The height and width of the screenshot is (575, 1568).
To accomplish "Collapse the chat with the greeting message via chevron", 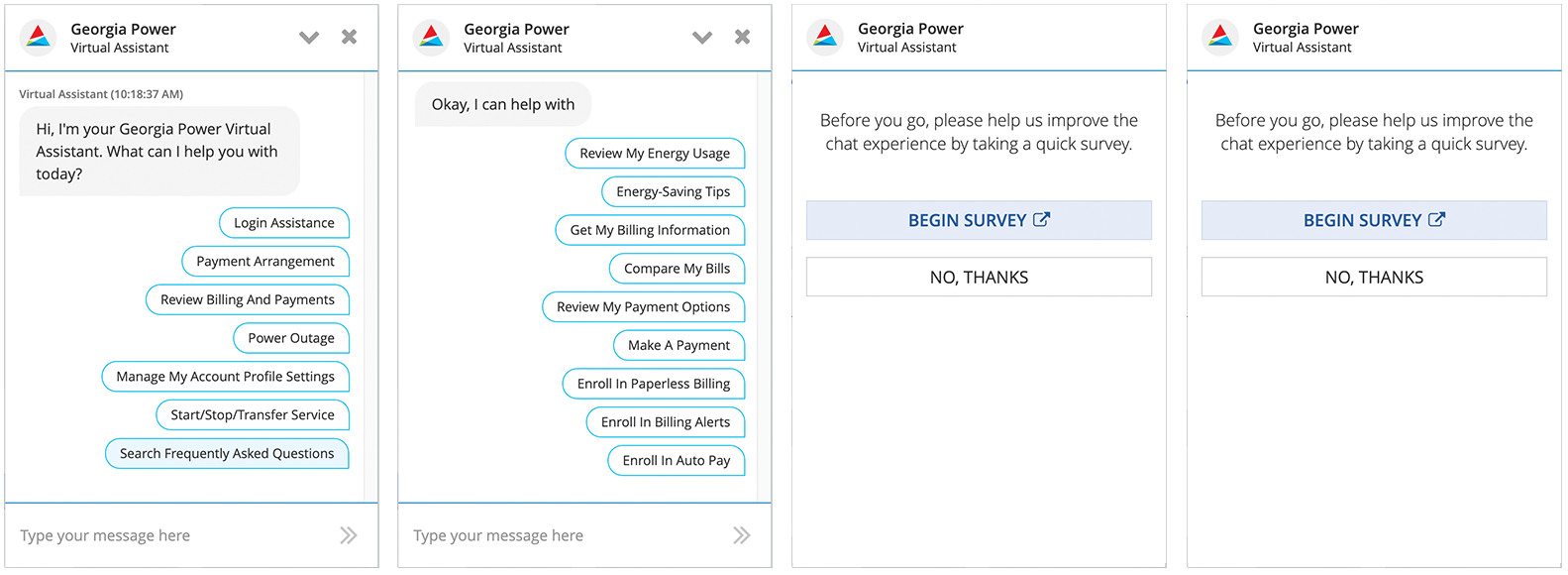I will [309, 38].
